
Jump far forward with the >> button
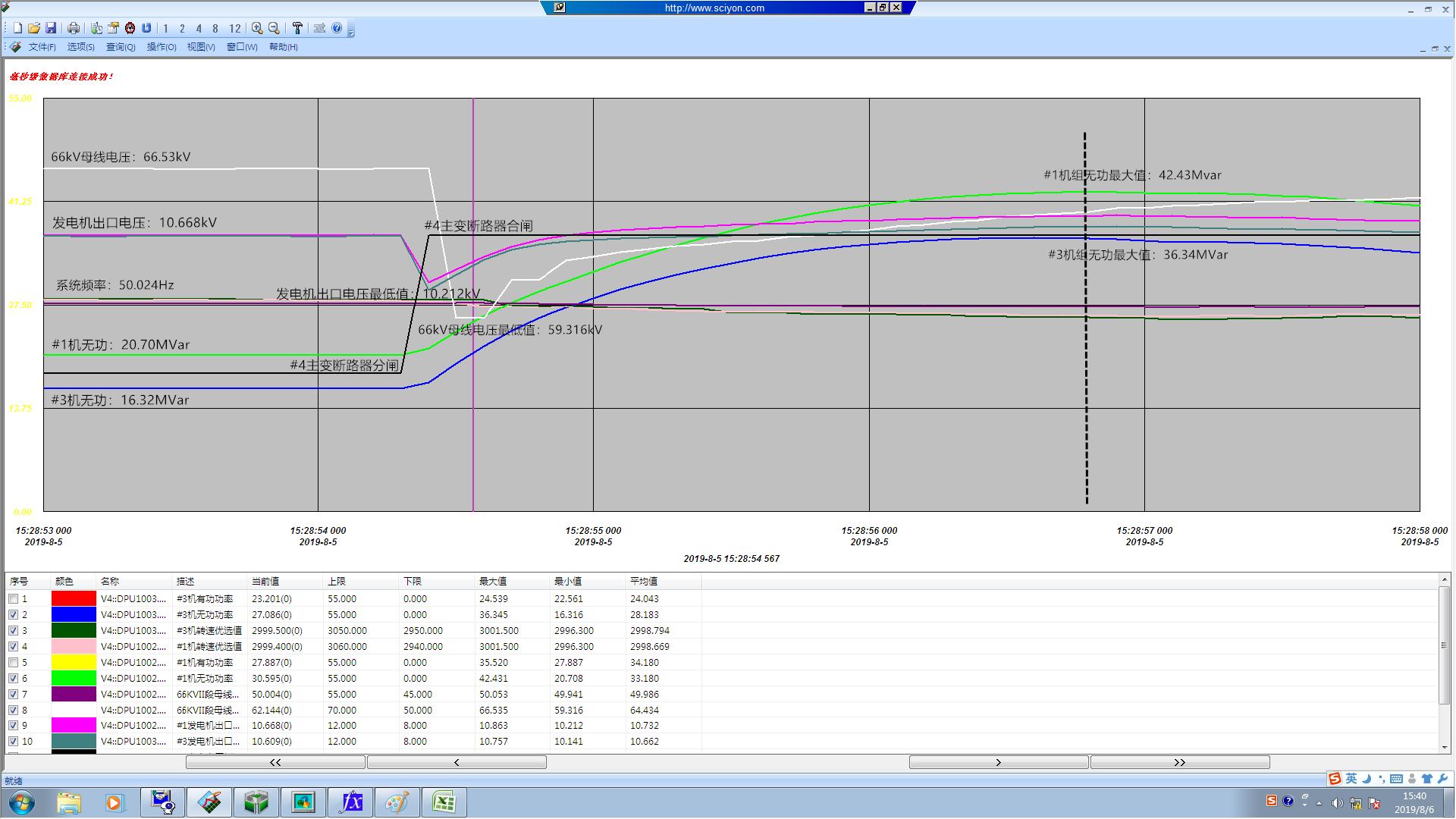(1180, 762)
